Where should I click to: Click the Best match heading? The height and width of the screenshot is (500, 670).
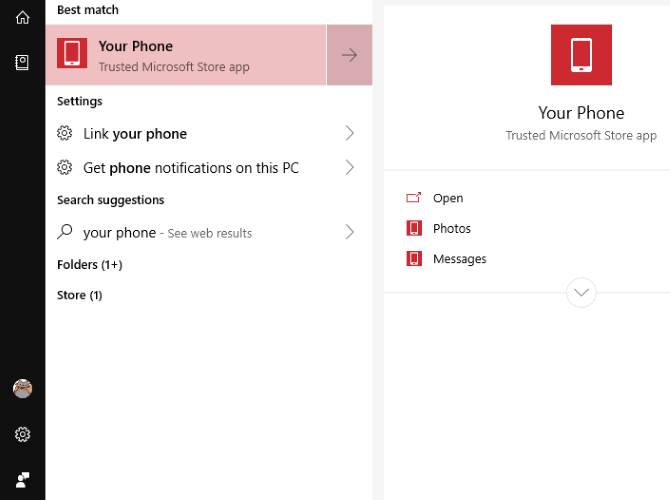click(x=88, y=9)
